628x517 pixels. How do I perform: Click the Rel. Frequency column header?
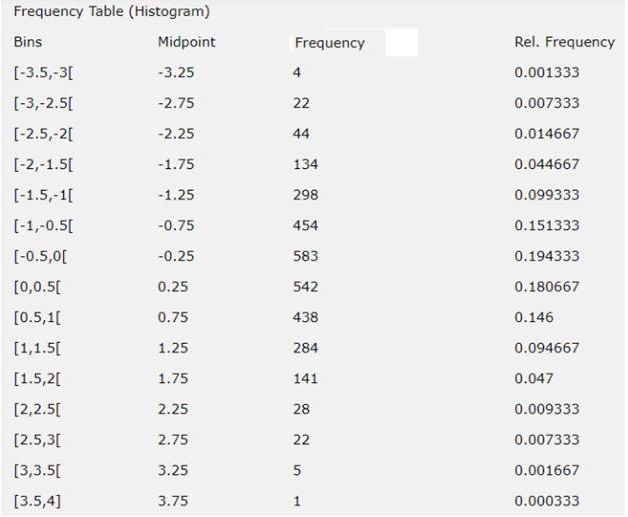click(564, 42)
